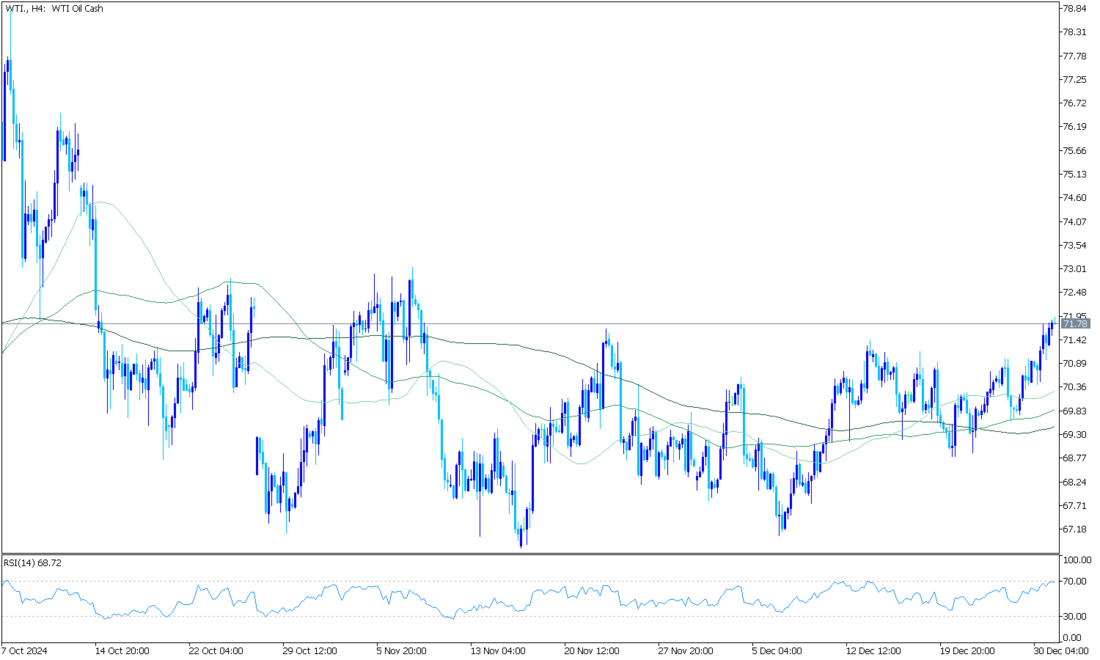Screen dimensions: 1100x660
Task: Click the RSI 0.00 scale label
Action: point(1072,638)
